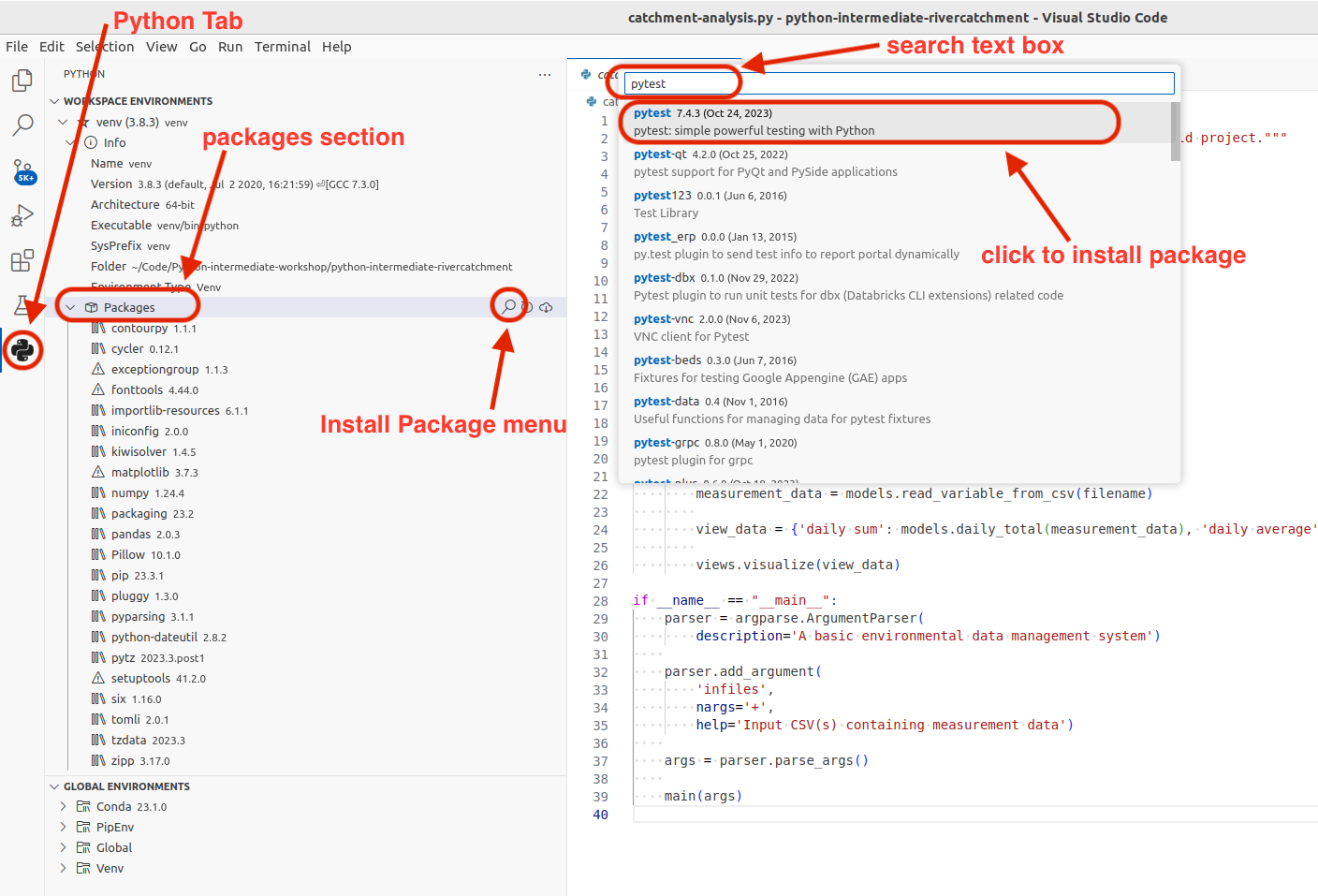
Task: Click the warning icon beside setuptools
Action: click(x=98, y=678)
